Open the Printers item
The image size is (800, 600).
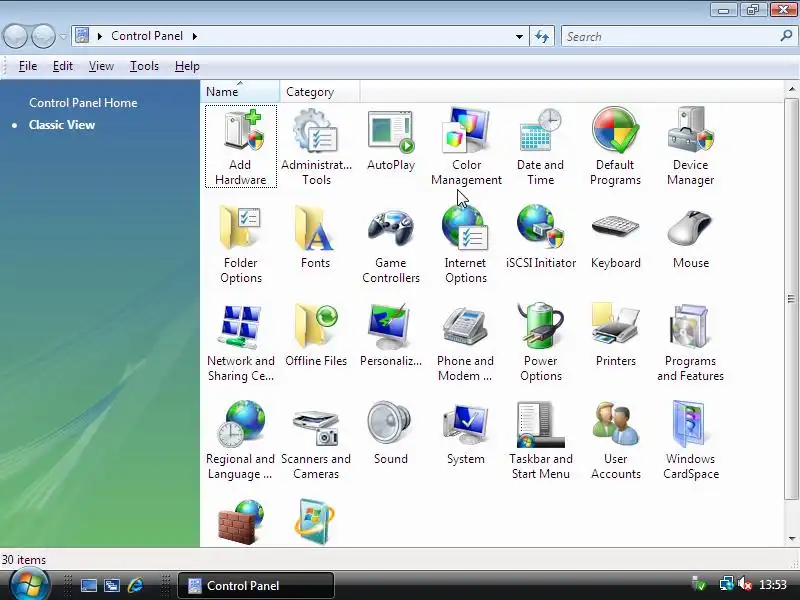tap(615, 335)
